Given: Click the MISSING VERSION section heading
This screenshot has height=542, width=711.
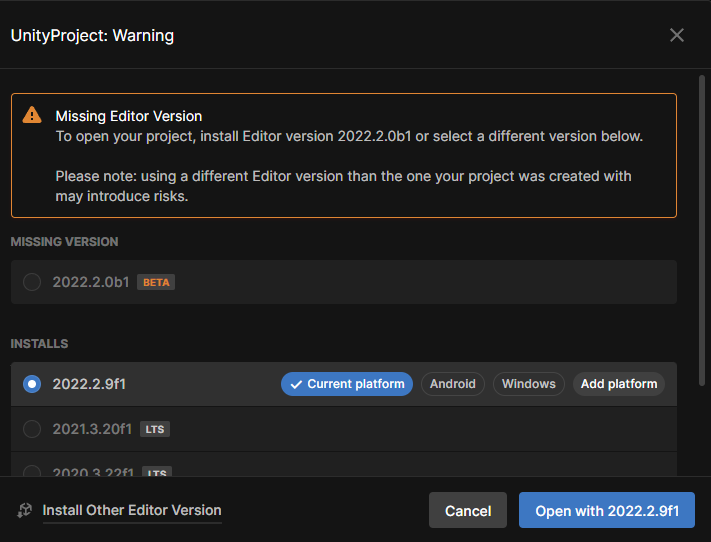Looking at the screenshot, I should [64, 242].
